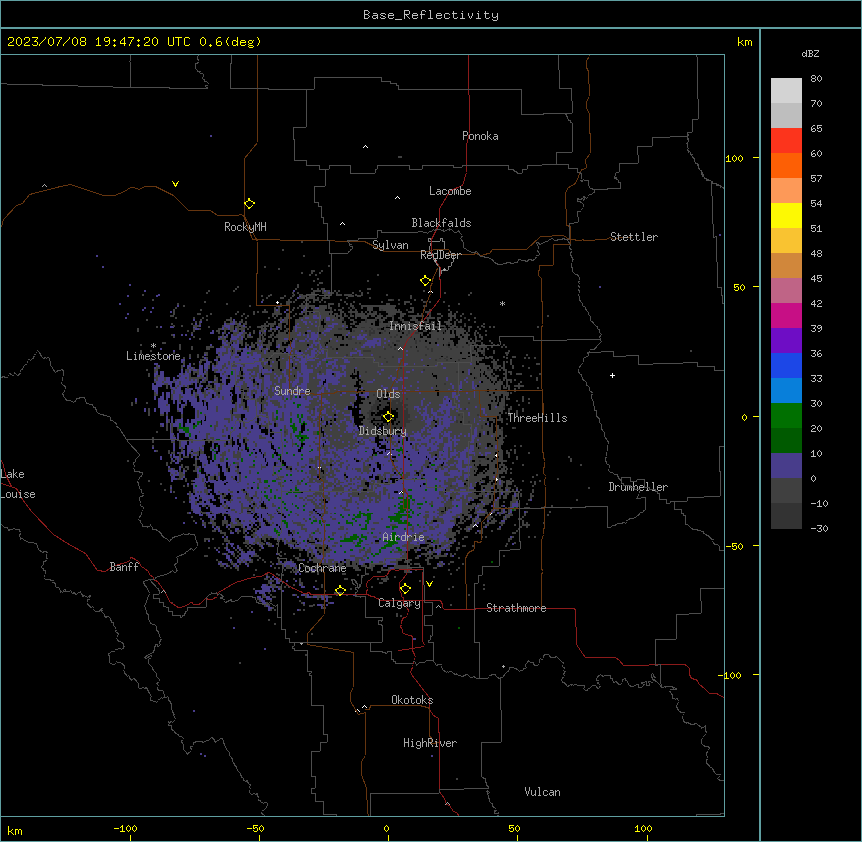Click the 10 dBZ purple legend swatch
Viewport: 862px width, 842px height.
pyautogui.click(x=786, y=466)
